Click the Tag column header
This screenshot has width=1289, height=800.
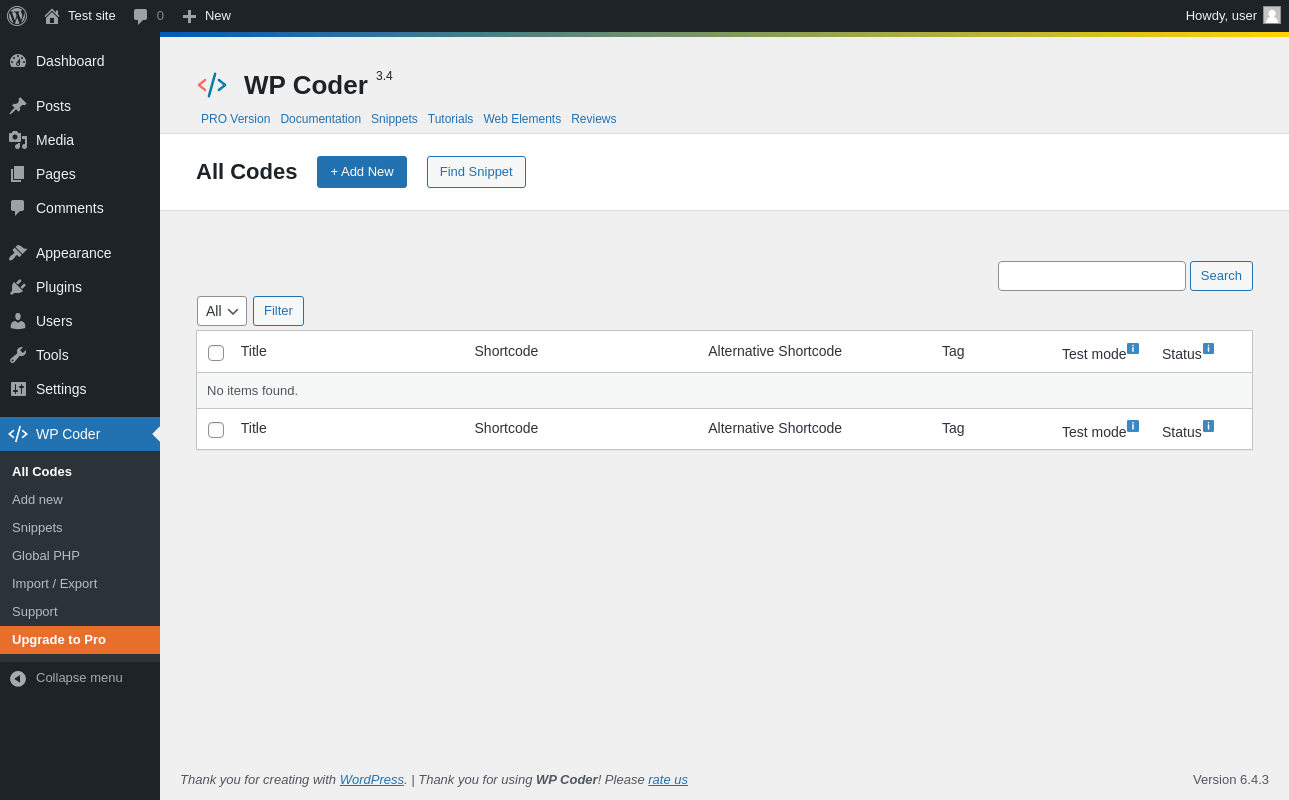tap(953, 351)
